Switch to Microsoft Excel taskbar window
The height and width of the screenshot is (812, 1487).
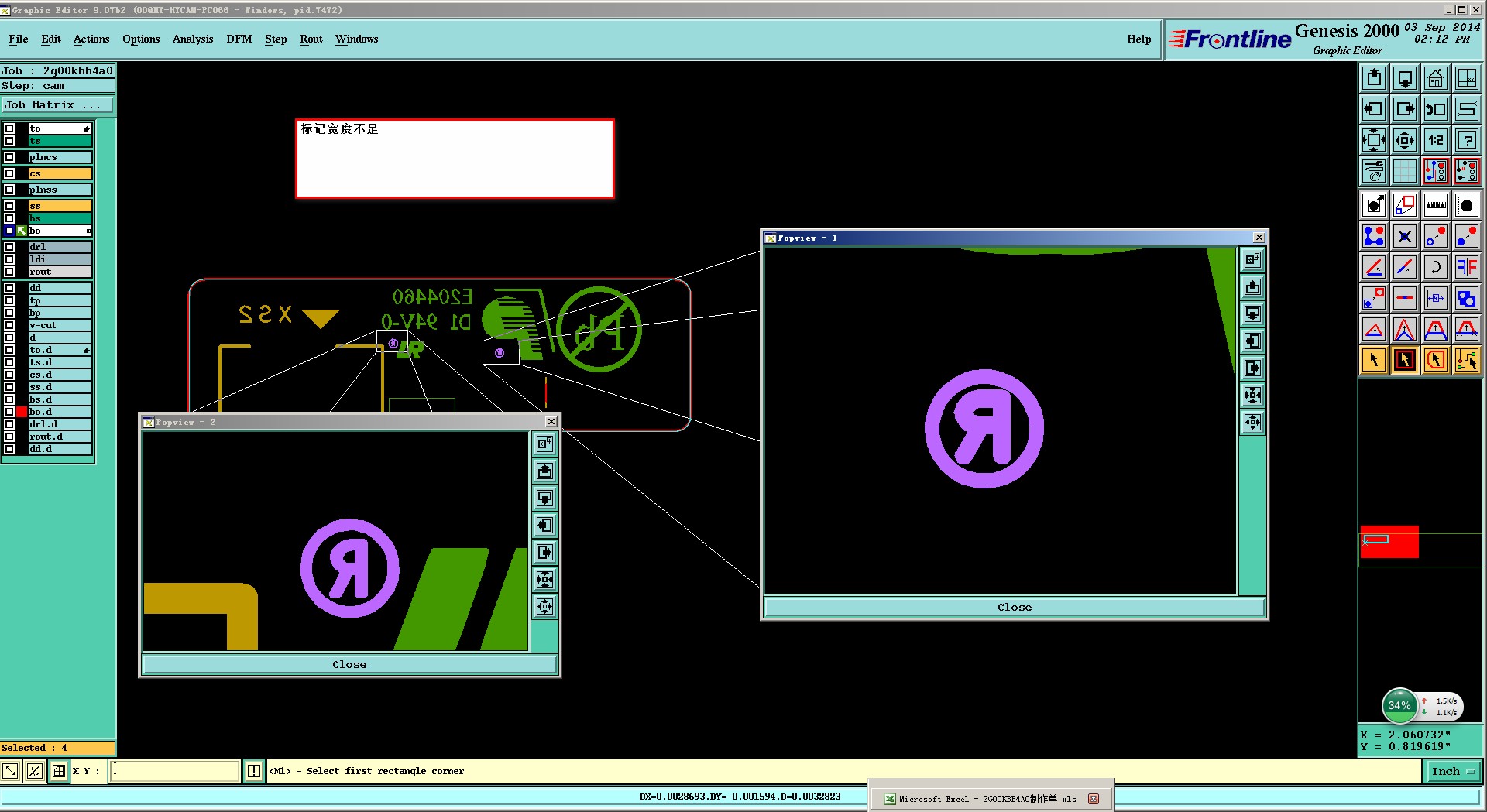click(x=991, y=799)
